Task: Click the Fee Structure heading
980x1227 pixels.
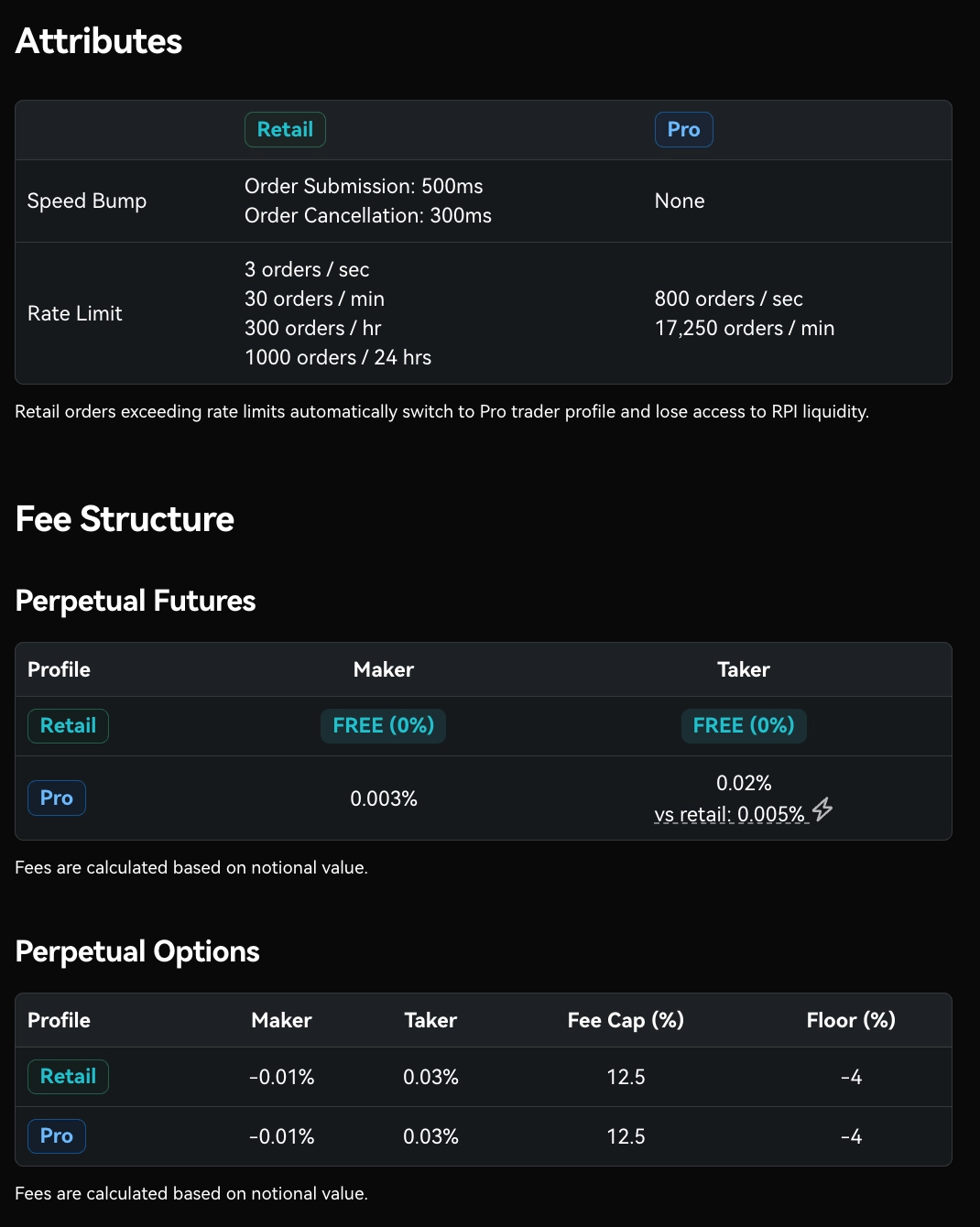Action: (125, 519)
